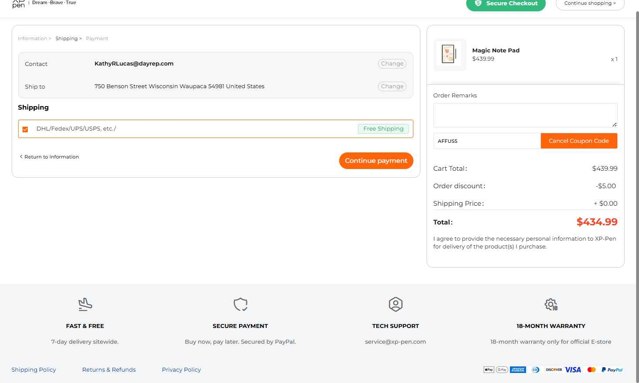Click the Secure Payment shield icon
Viewport: 639px width, 383px height.
(x=240, y=304)
